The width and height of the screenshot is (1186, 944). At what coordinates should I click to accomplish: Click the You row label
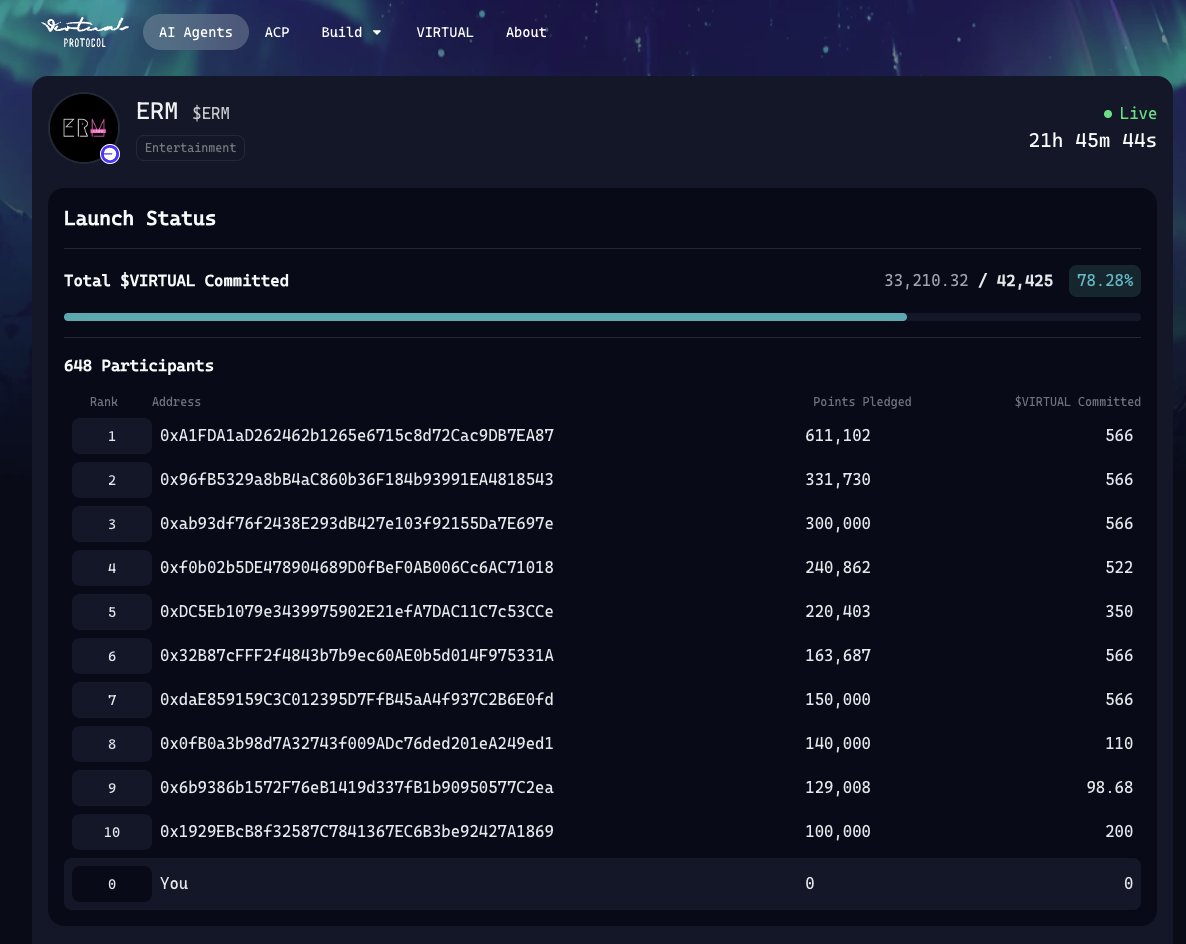tap(174, 883)
